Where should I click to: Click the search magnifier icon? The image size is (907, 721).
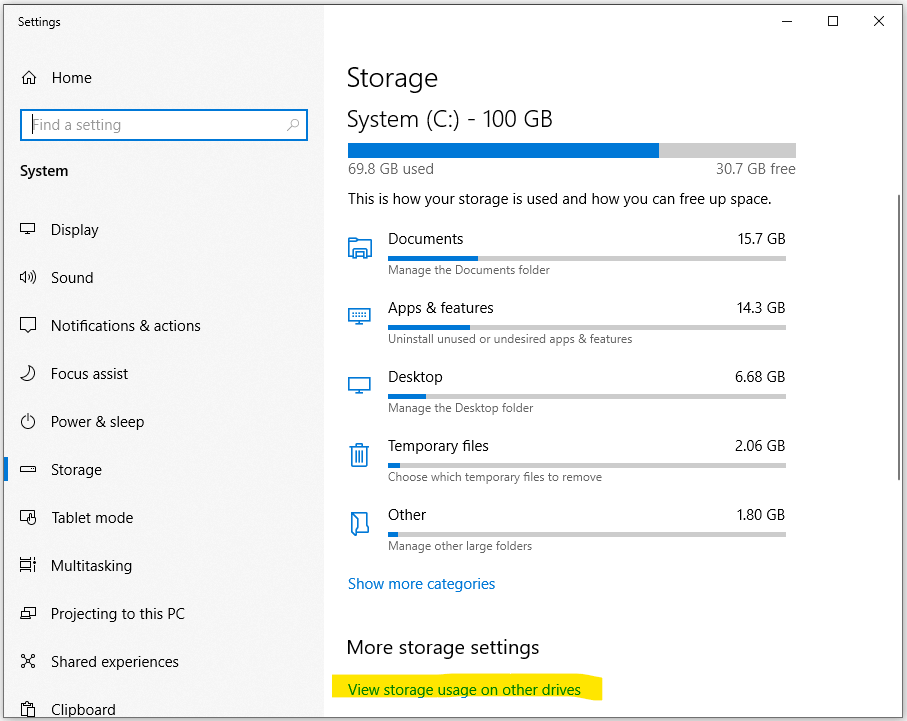(293, 124)
